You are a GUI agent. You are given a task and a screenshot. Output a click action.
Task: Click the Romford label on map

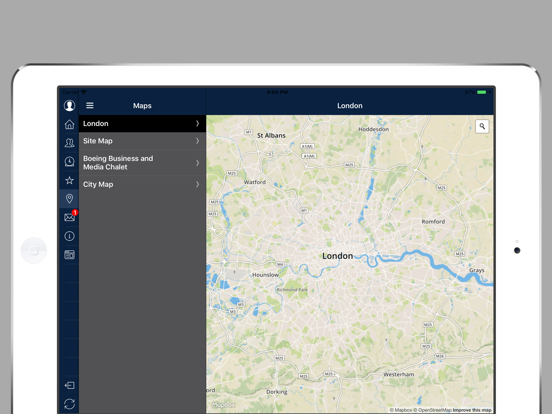[x=433, y=221]
